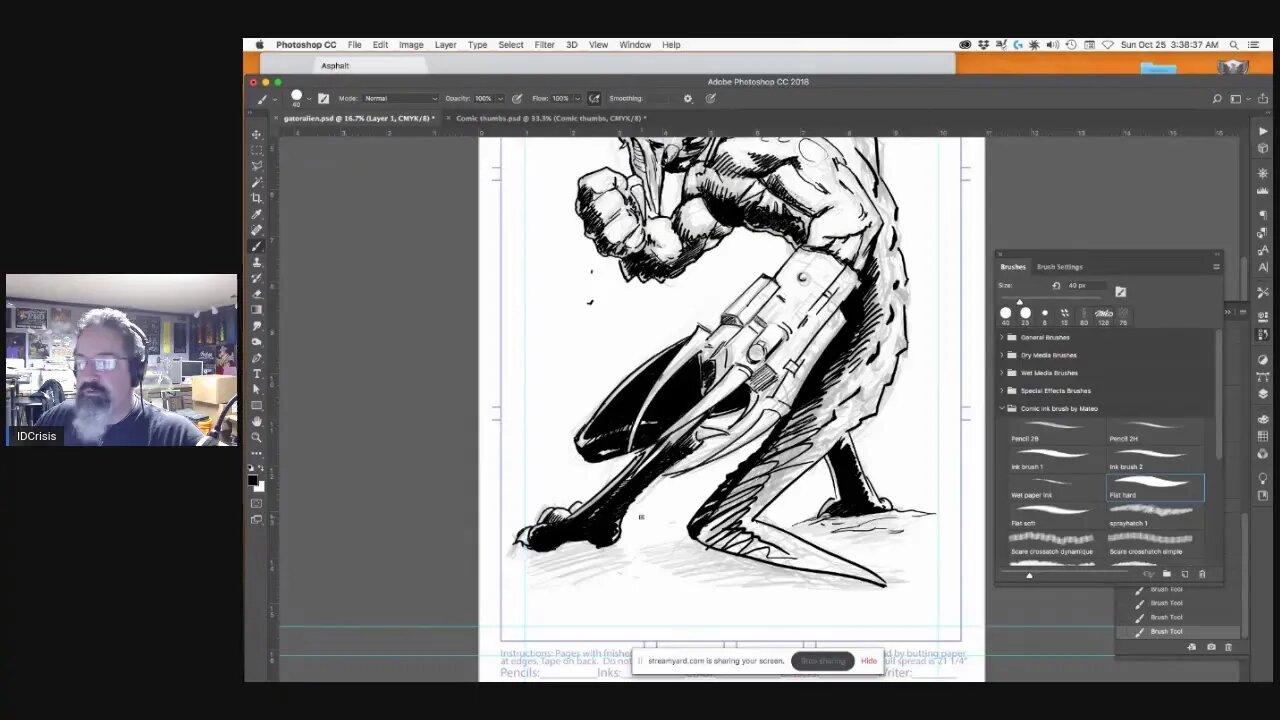Select the Zoom tool
This screenshot has width=1280, height=720.
(257, 437)
